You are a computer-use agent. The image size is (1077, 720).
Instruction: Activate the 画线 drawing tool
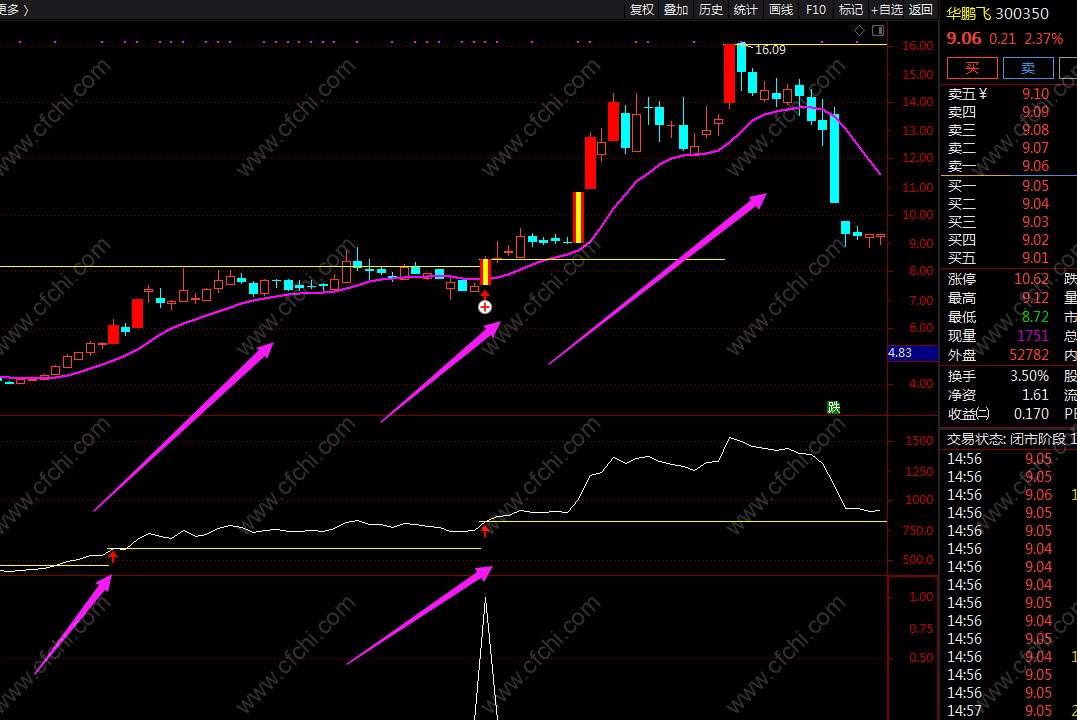coord(781,10)
